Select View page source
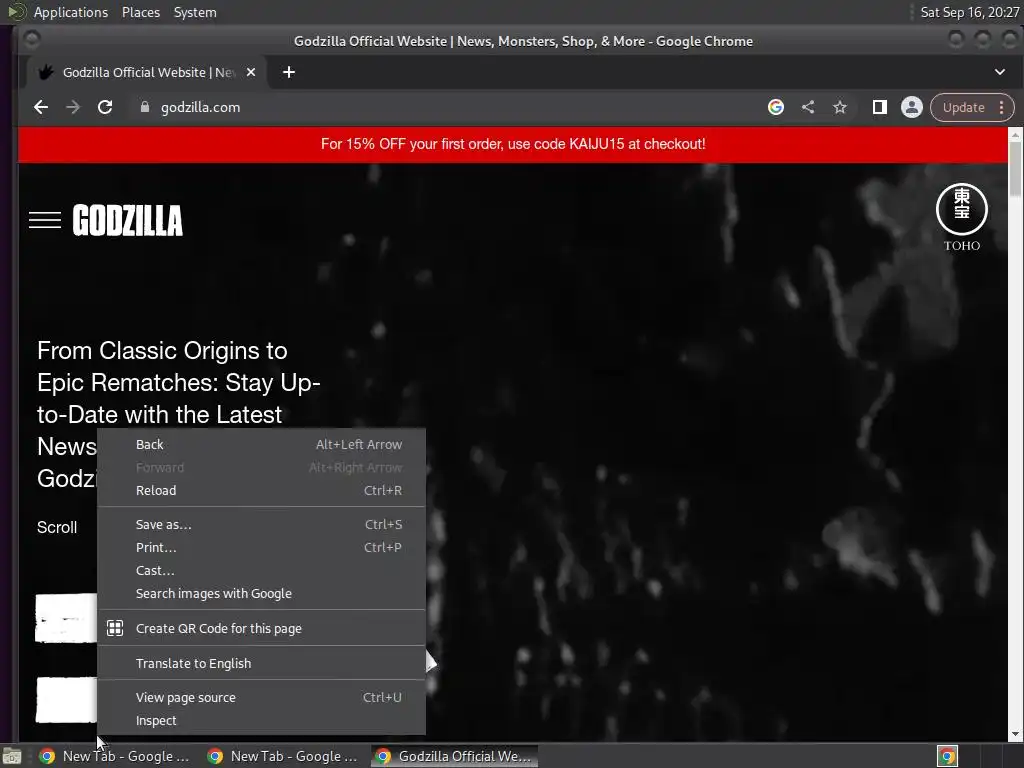 [261, 697]
